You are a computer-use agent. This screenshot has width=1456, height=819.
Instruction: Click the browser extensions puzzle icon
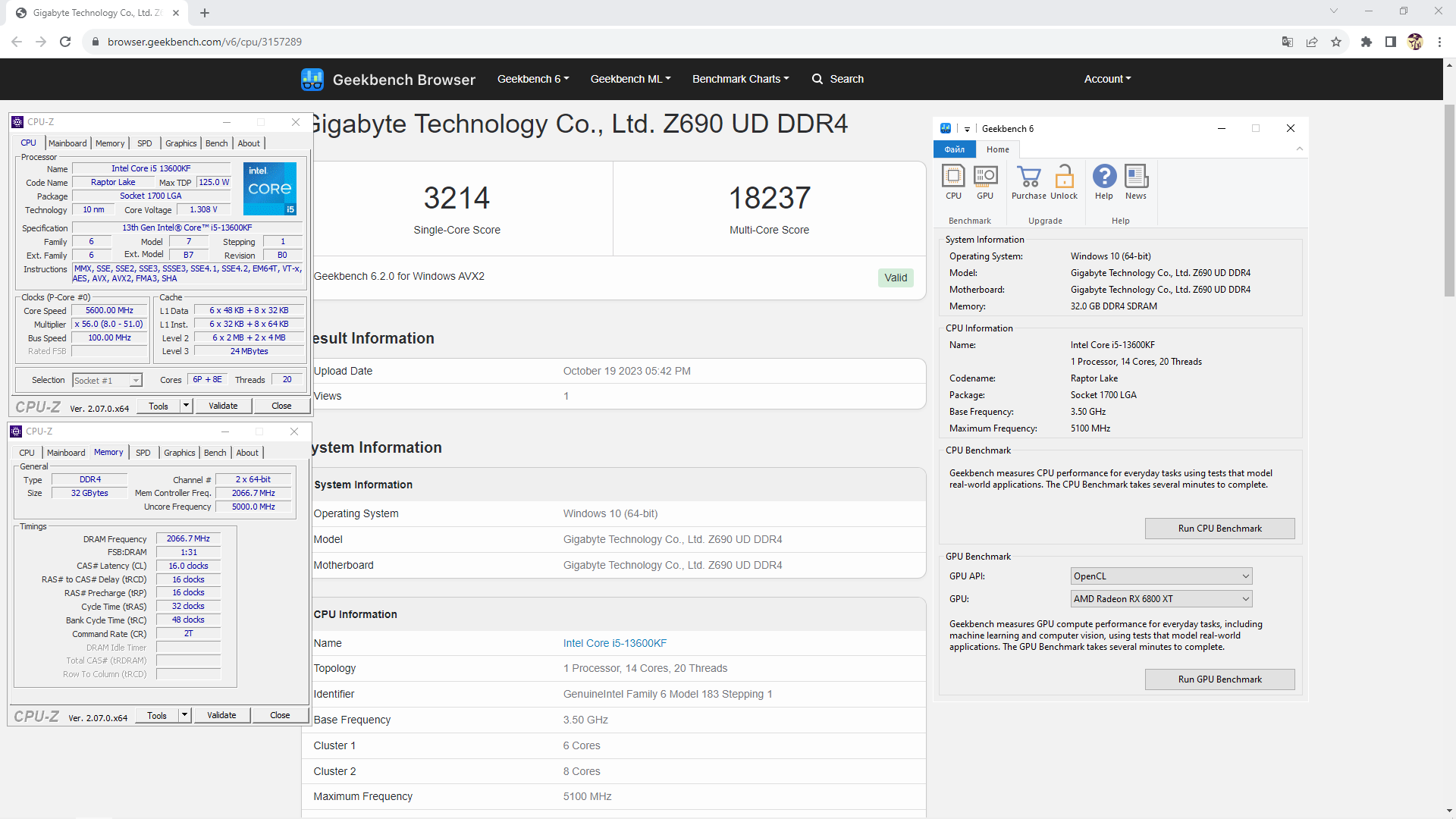click(1366, 42)
